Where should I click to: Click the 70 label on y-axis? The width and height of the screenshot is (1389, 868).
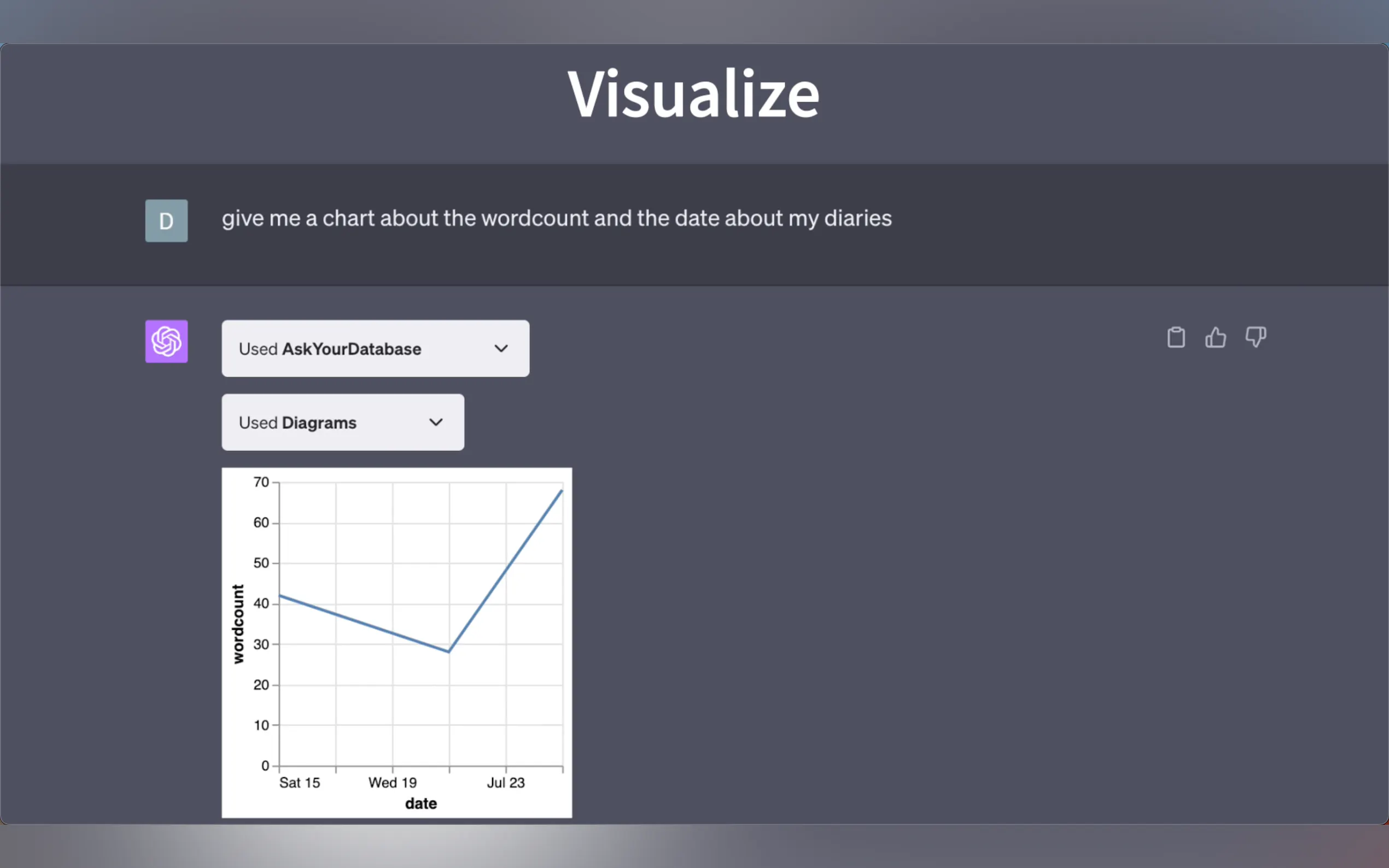coord(261,482)
